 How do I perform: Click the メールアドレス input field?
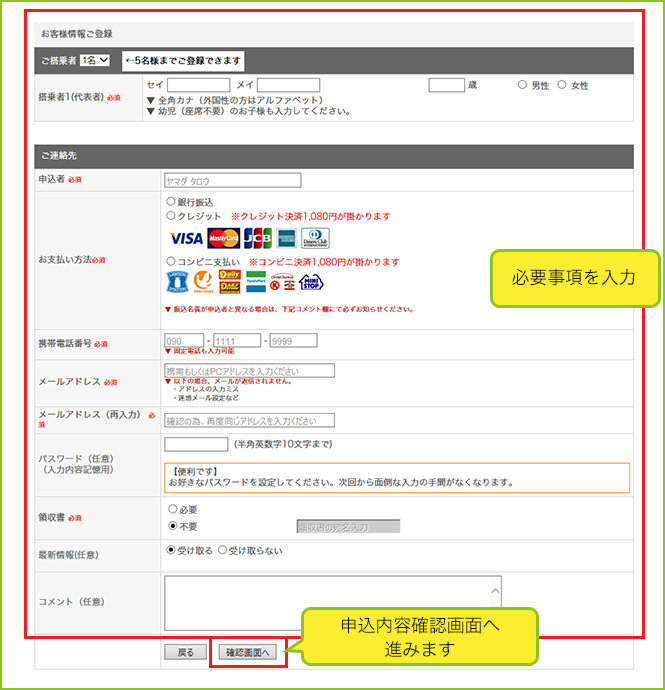pos(250,371)
